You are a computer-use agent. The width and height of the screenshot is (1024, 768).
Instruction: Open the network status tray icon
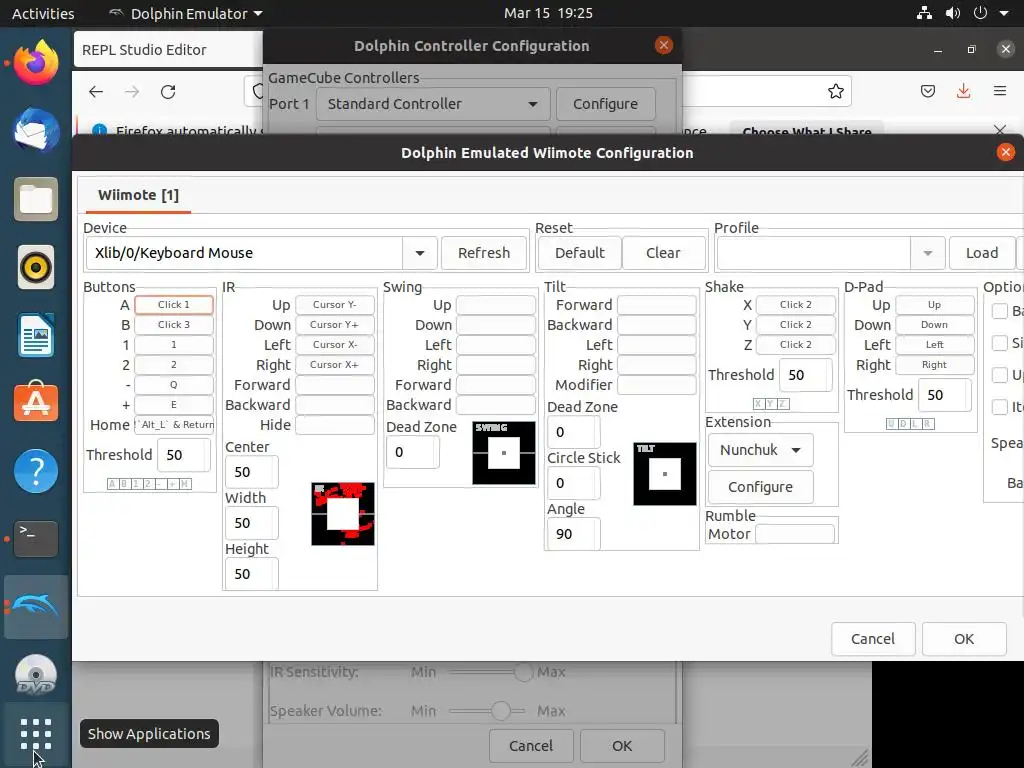click(x=924, y=13)
